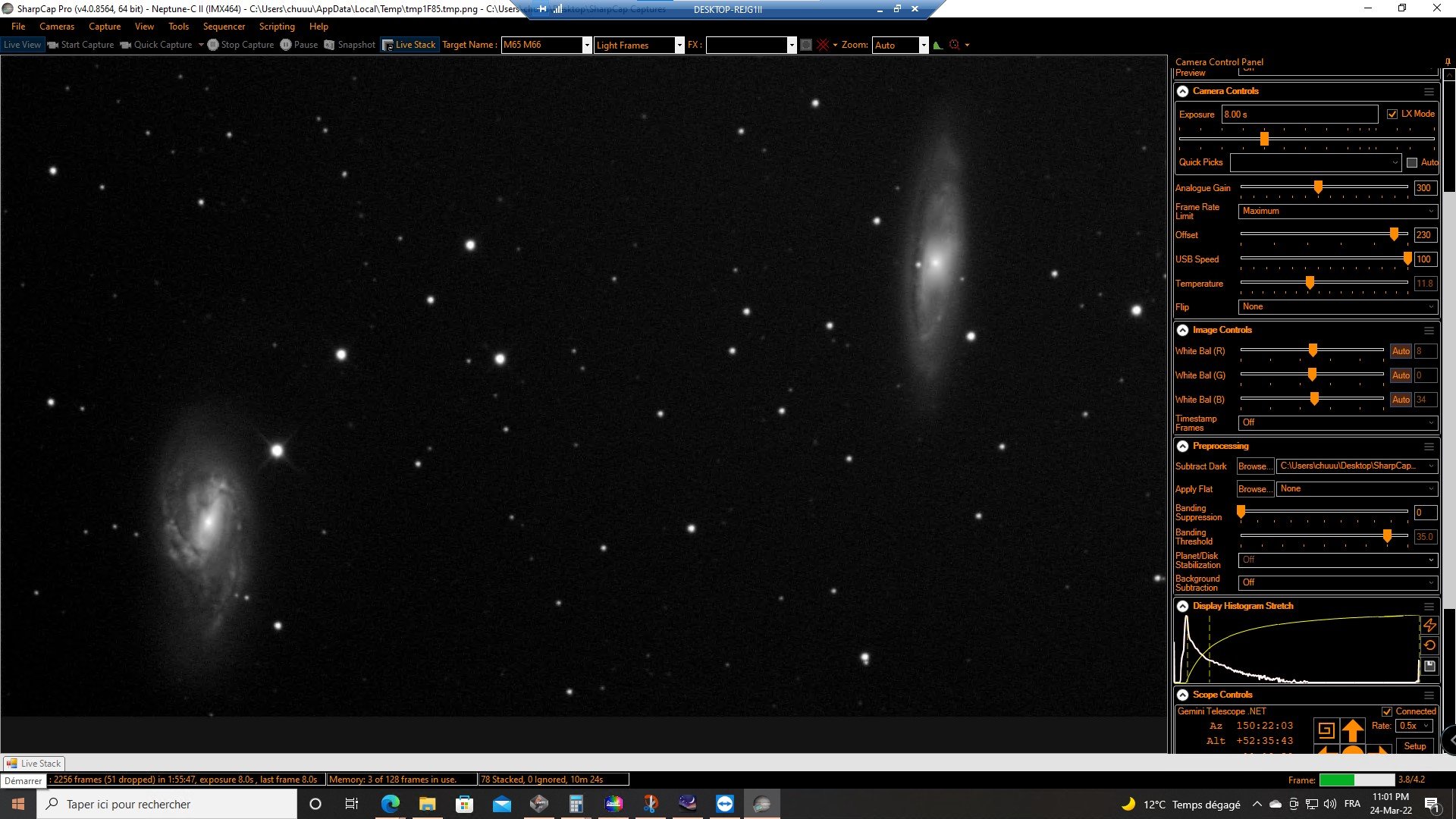Viewport: 1456px width, 819px height.
Task: Click the Exposure value field
Action: pos(1299,115)
